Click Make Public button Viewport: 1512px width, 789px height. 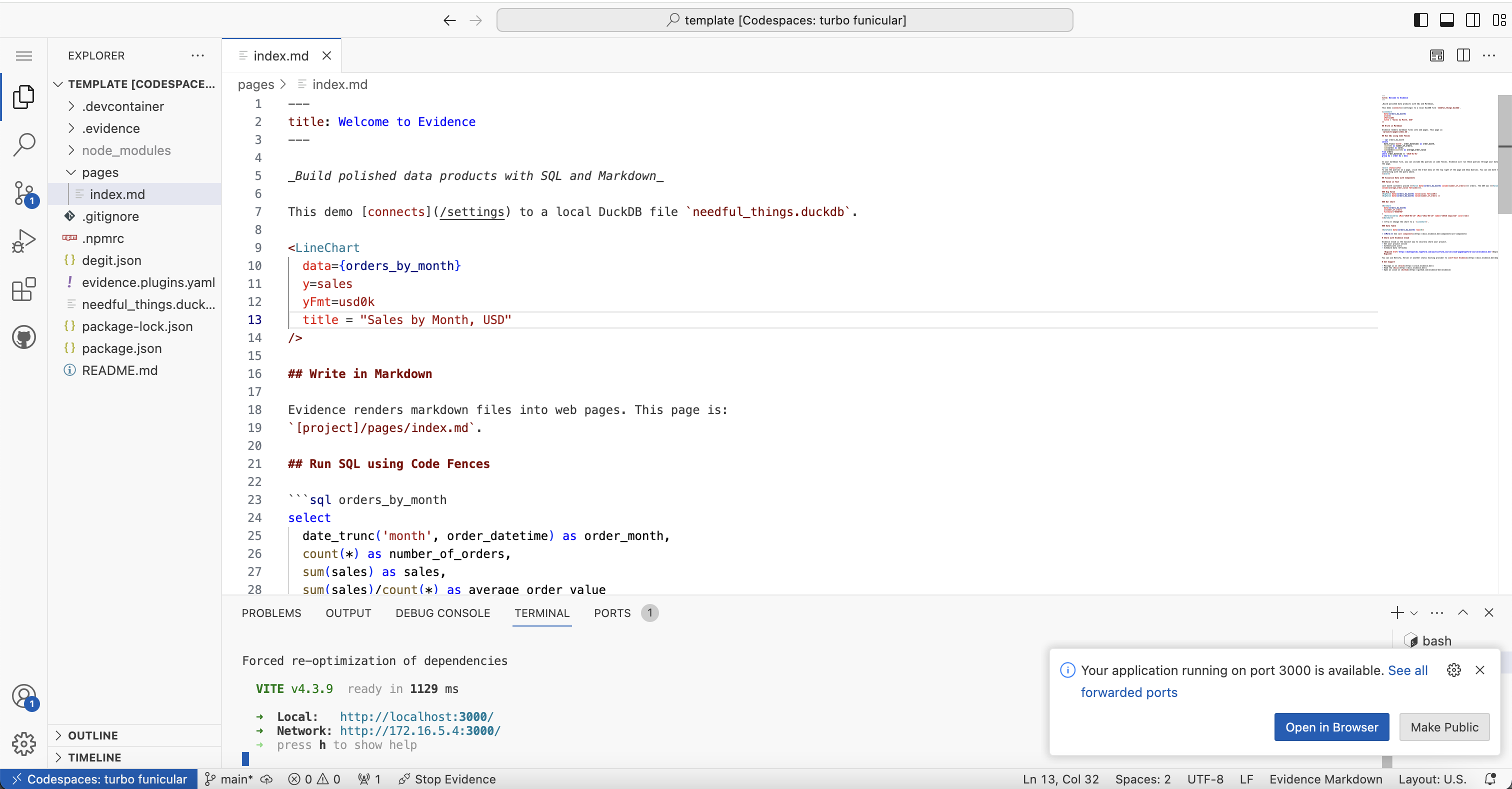[x=1444, y=727]
